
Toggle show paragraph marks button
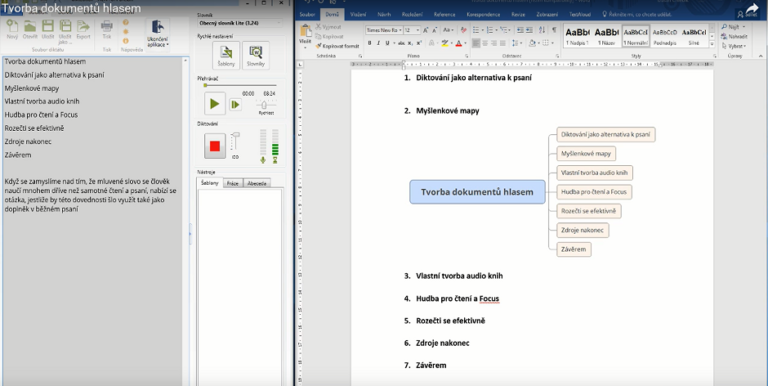[554, 30]
